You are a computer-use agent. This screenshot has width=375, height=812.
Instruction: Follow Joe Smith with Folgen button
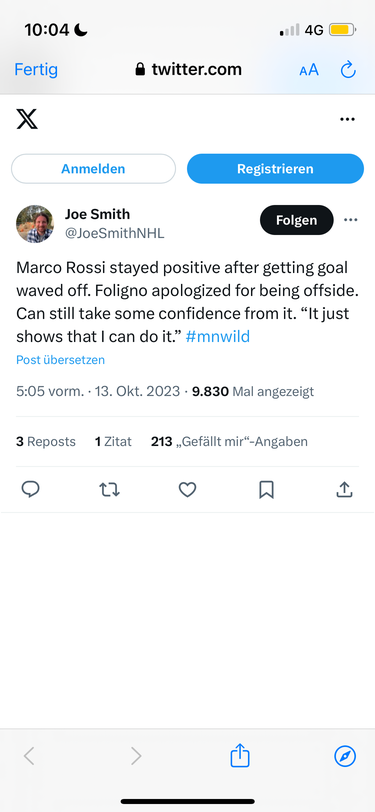(x=296, y=220)
